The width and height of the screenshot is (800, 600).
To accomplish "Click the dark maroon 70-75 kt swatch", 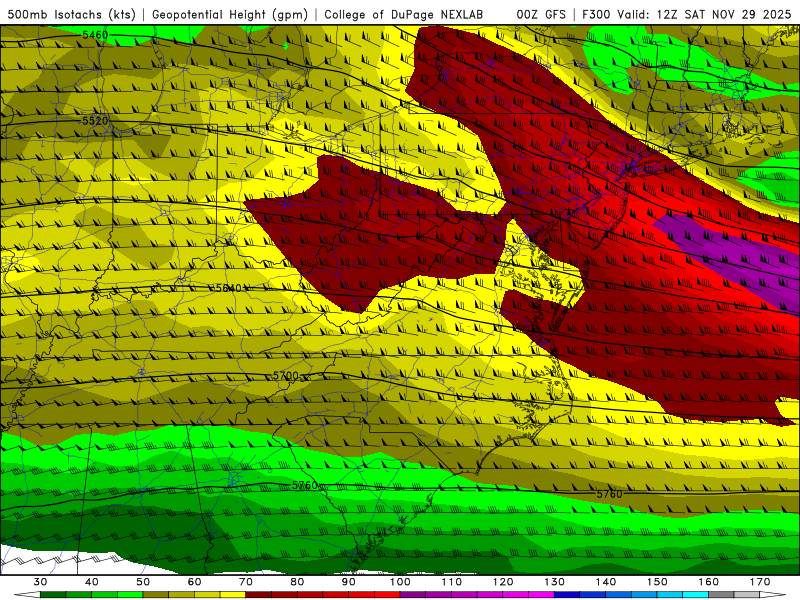I will click(x=259, y=595).
